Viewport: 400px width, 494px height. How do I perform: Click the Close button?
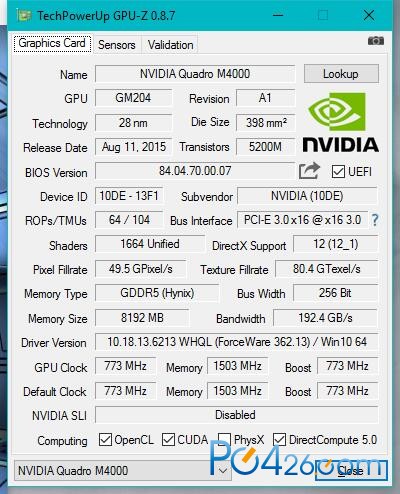351,470
